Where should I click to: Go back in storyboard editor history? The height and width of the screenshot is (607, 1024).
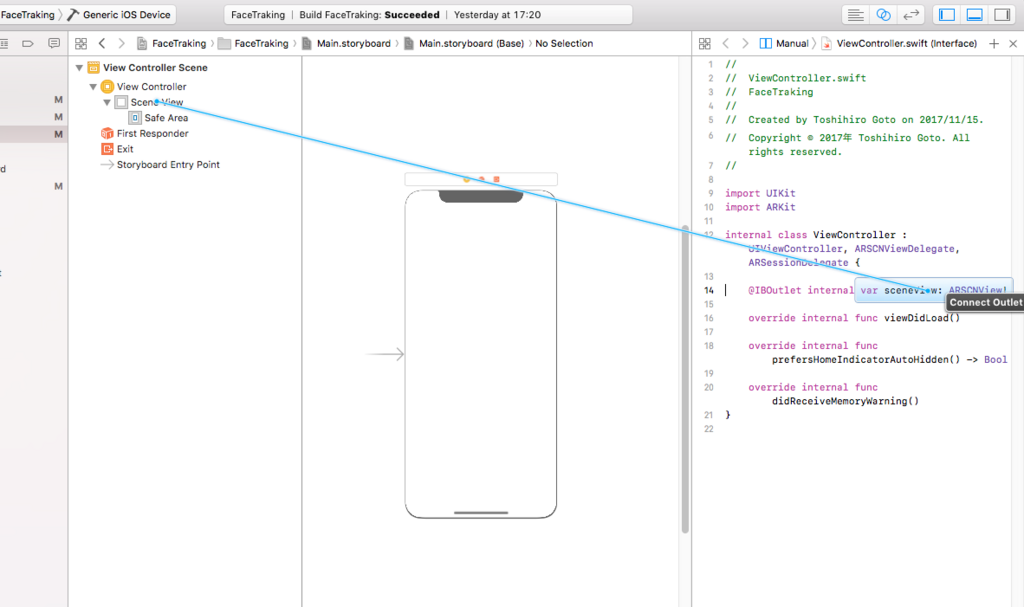(x=102, y=43)
